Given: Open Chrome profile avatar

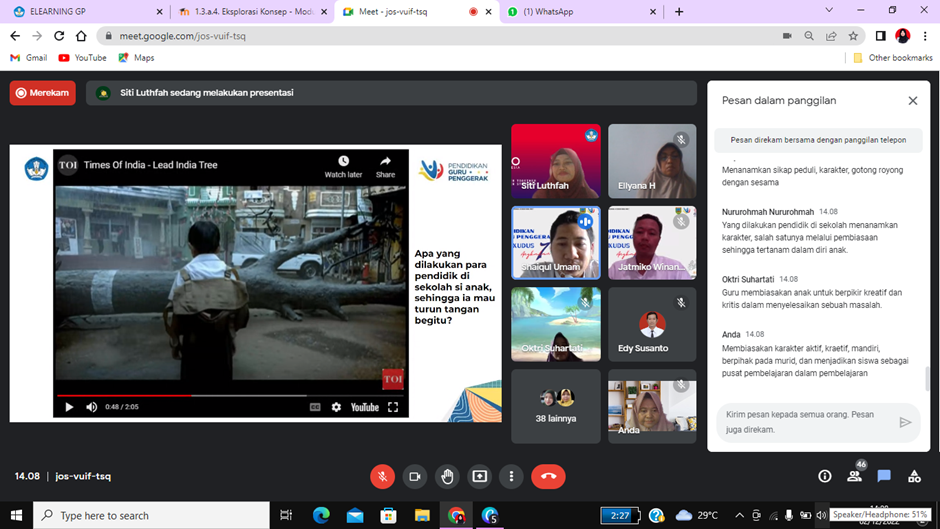Looking at the screenshot, I should (903, 36).
